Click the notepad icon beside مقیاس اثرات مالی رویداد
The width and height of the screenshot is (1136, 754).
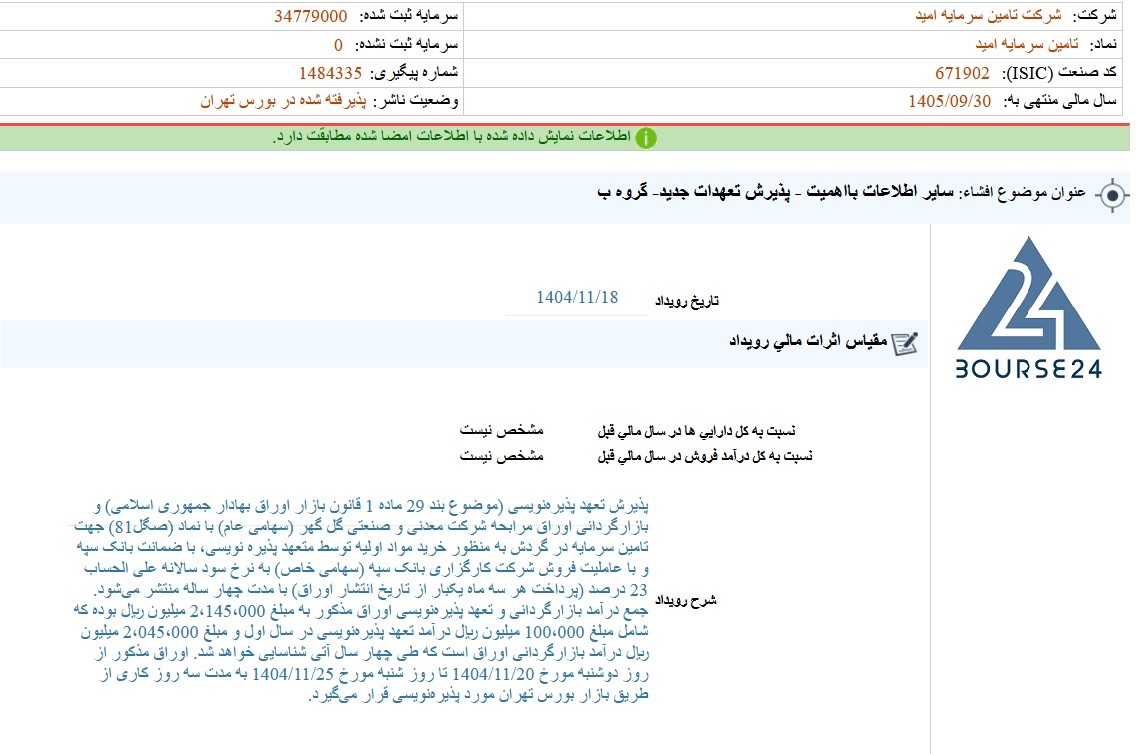905,343
